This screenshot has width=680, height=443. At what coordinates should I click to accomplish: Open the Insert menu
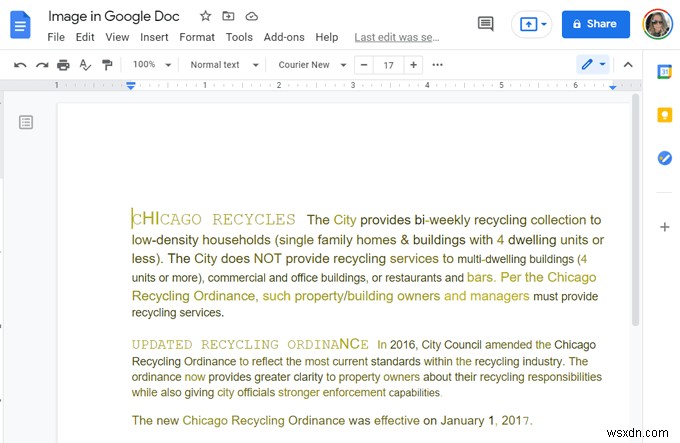154,37
